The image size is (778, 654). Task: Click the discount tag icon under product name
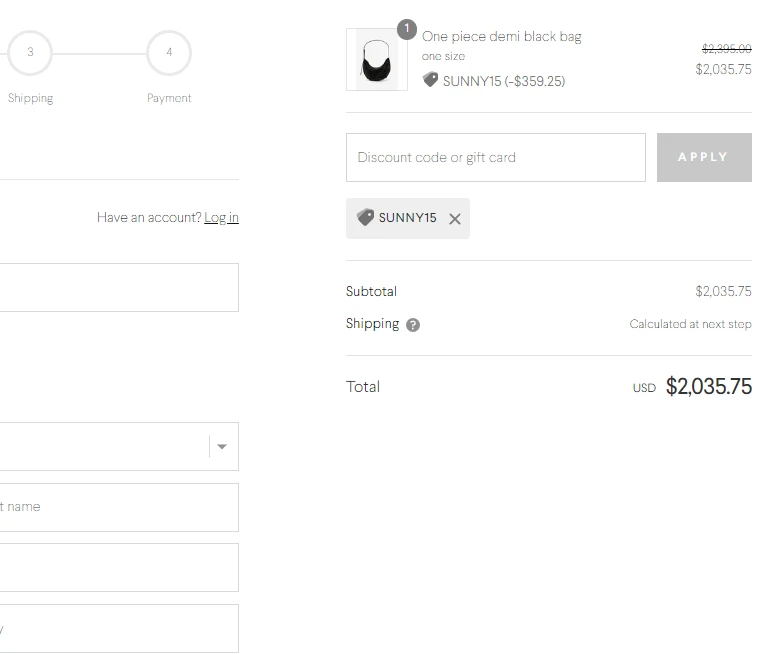click(x=430, y=79)
